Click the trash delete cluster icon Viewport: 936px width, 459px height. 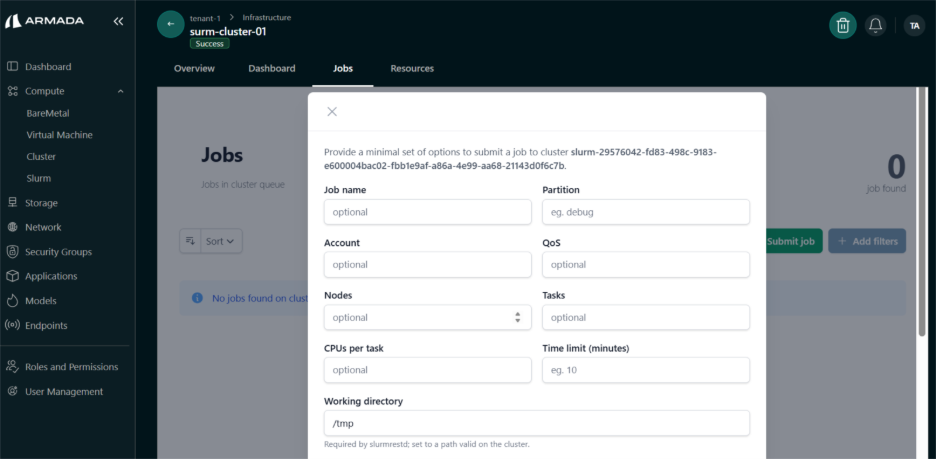tap(843, 26)
